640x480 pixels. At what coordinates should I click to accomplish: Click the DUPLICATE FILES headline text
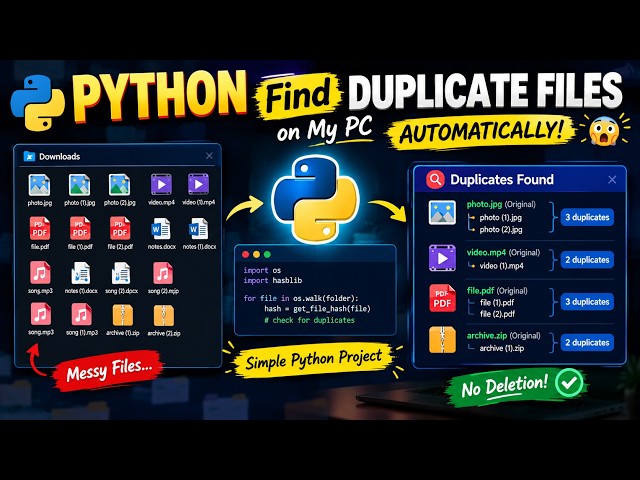(485, 91)
